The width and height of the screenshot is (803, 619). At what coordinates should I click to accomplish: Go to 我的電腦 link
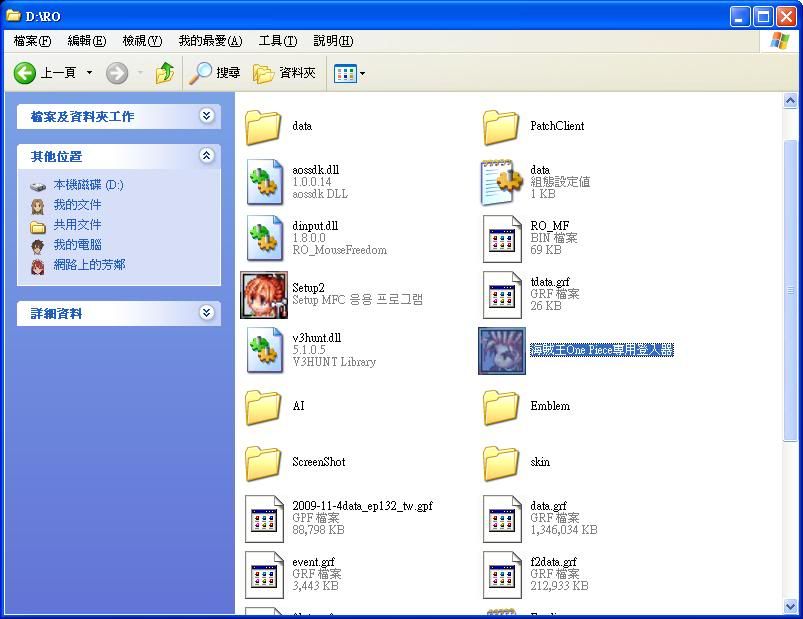point(77,245)
